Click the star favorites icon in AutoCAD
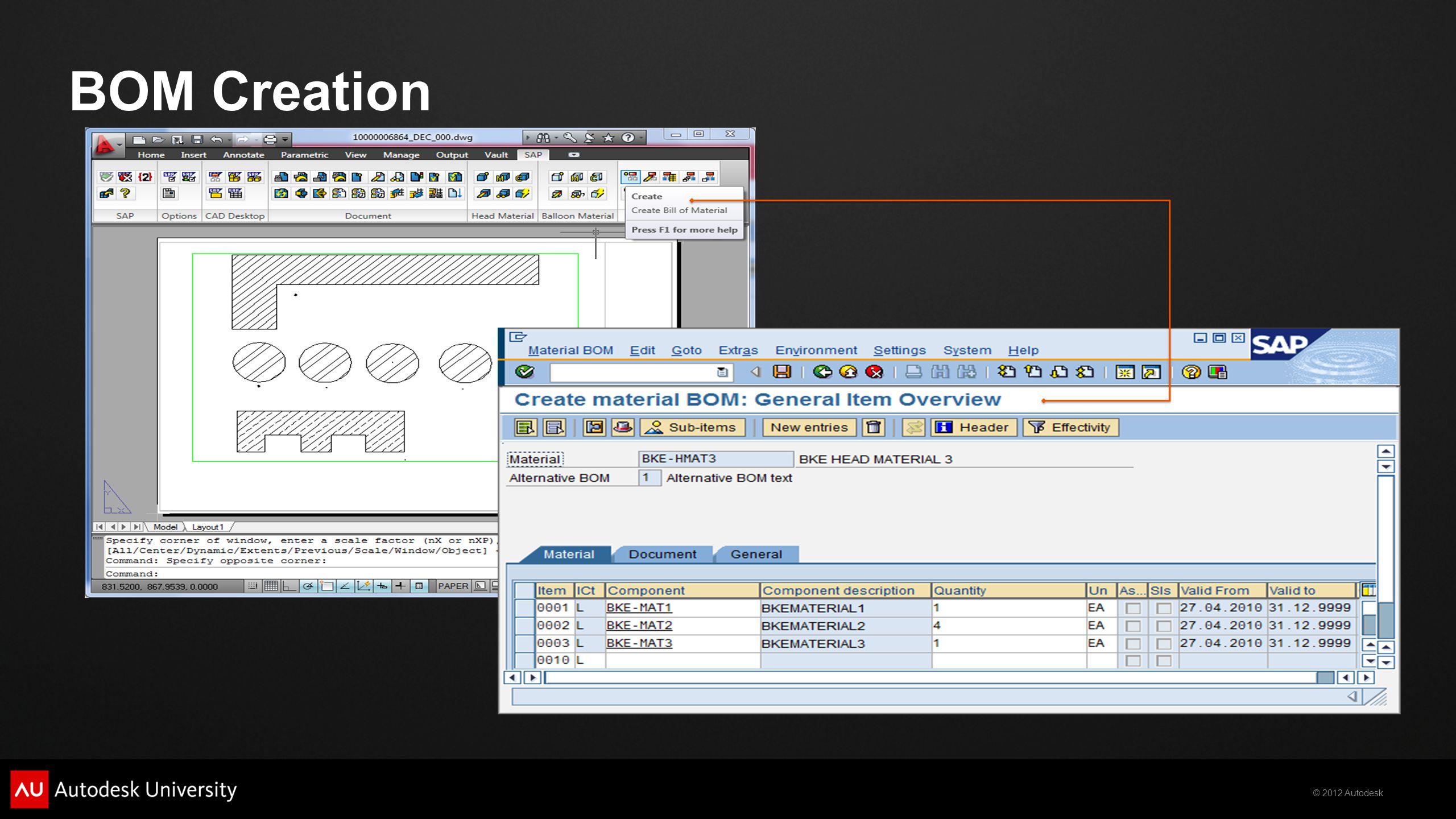This screenshot has height=819, width=1456. 609,138
